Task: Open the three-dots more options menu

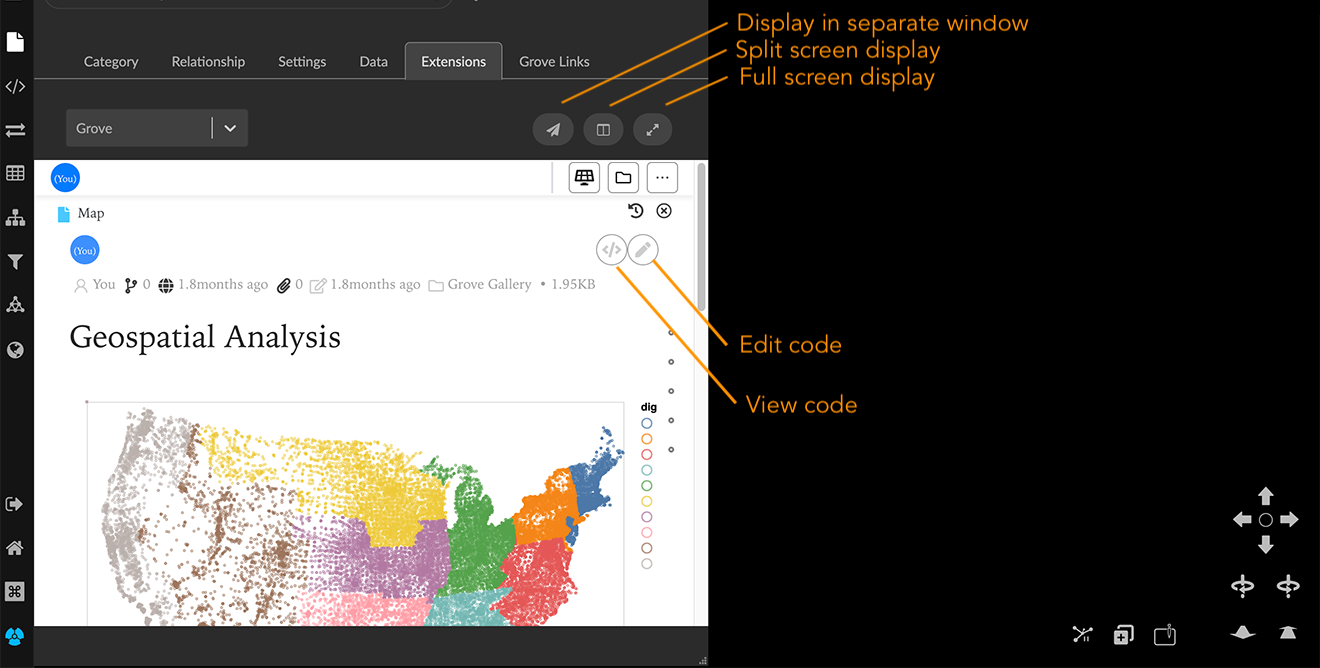Action: point(662,178)
